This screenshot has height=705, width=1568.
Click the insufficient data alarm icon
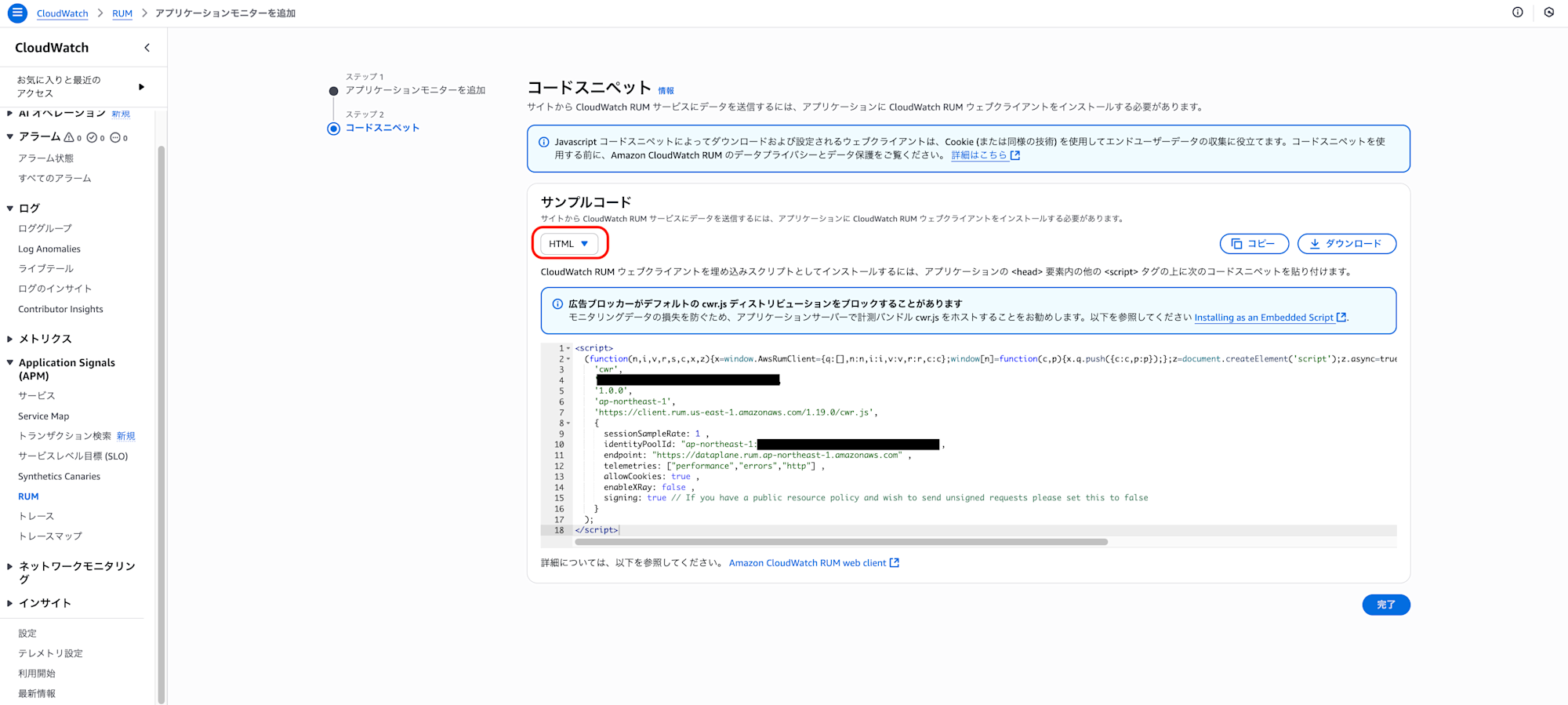(x=115, y=137)
